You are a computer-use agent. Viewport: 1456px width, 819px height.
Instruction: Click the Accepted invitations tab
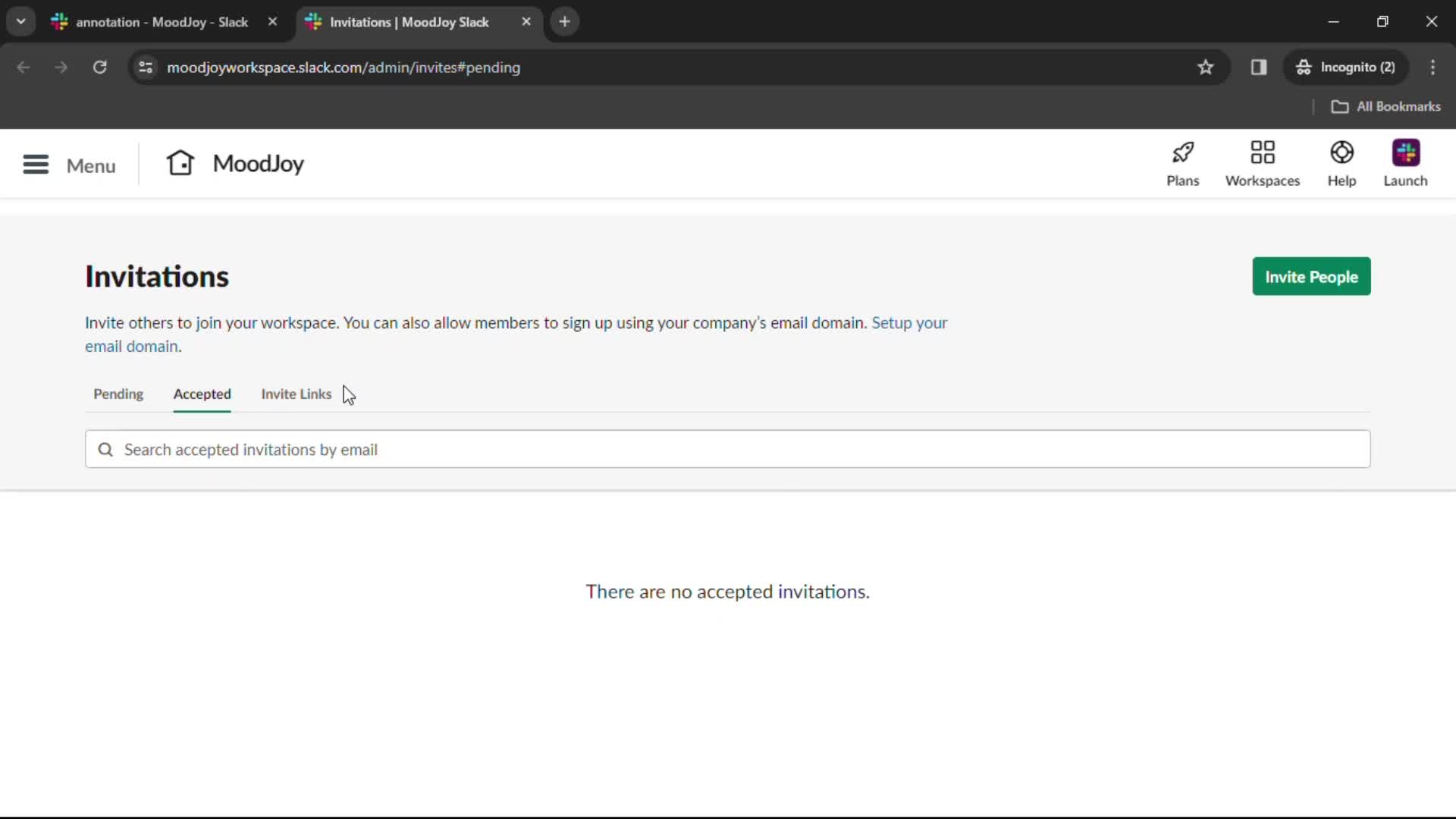201,393
